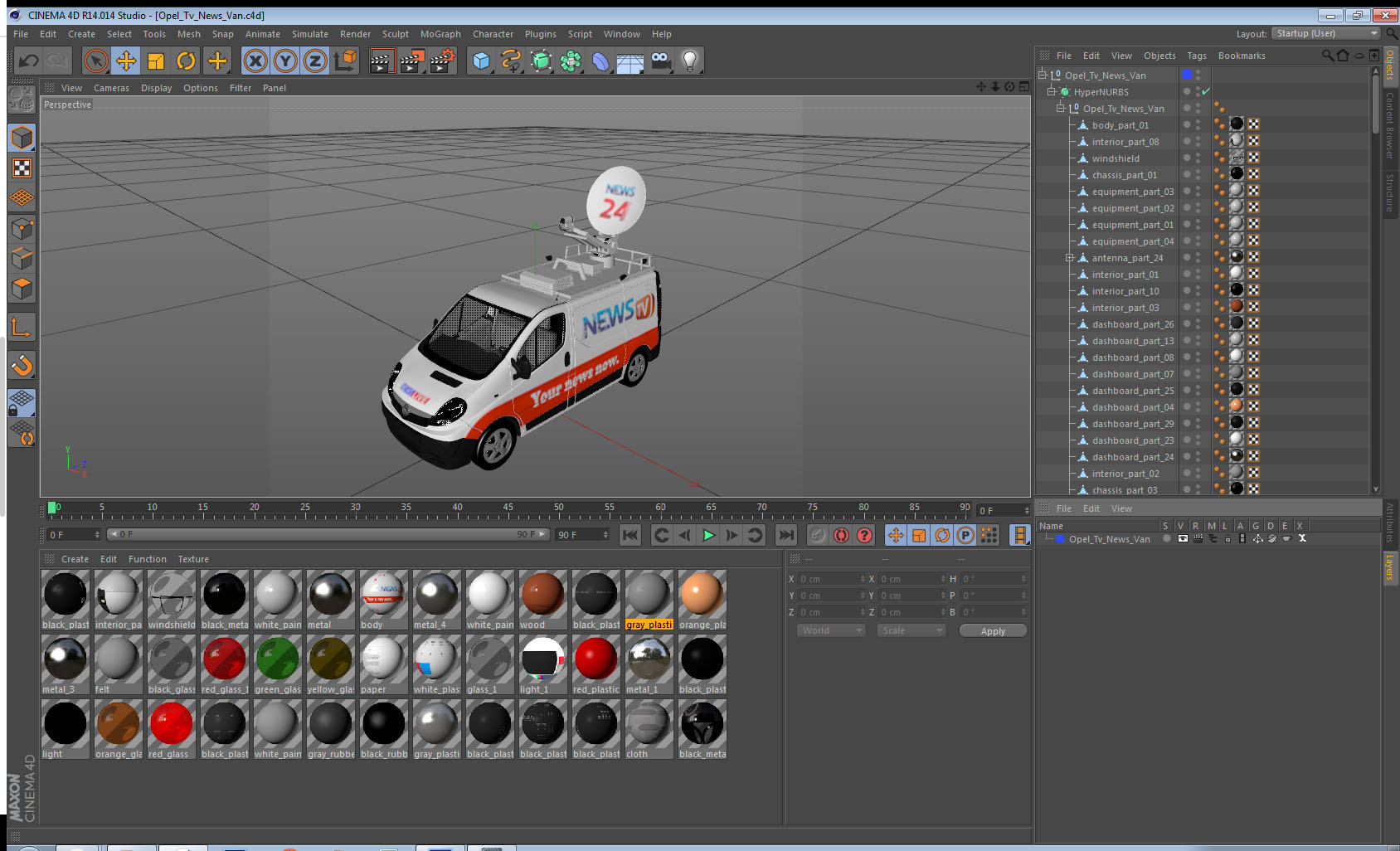Enable Polygons mode on left palette

22,289
